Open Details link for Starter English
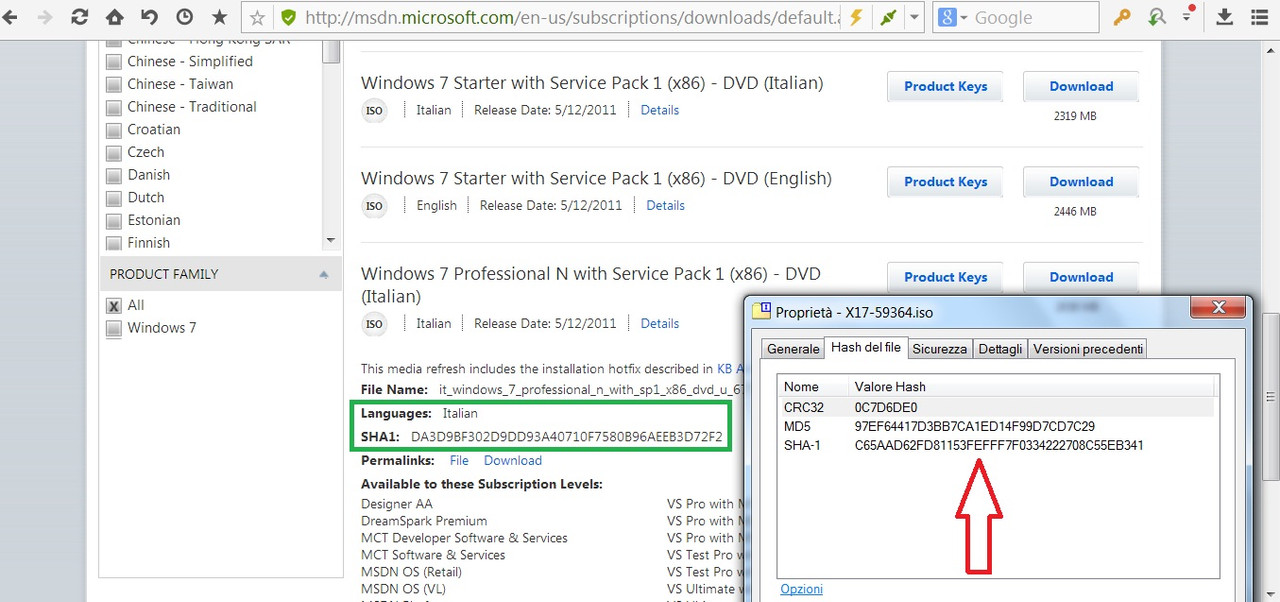1280x602 pixels. coord(665,205)
